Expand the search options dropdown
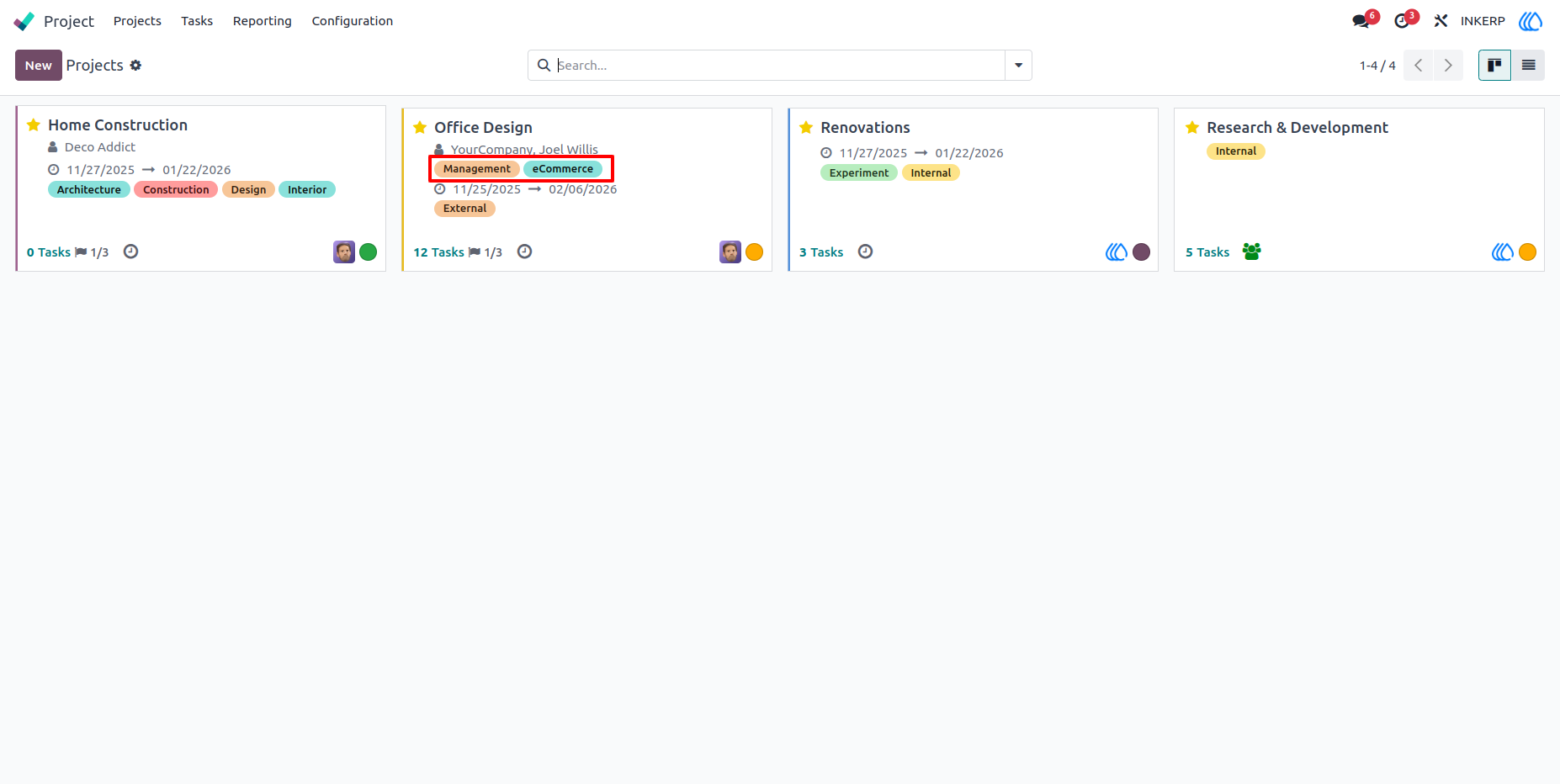 click(x=1018, y=66)
